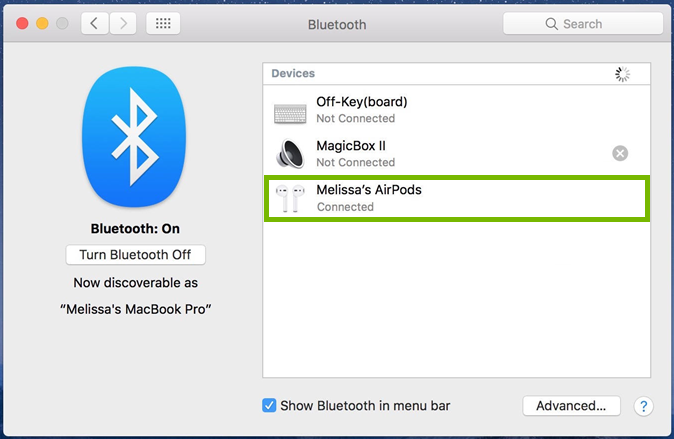
Task: Select Melissa's AirPods device
Action: pos(456,198)
